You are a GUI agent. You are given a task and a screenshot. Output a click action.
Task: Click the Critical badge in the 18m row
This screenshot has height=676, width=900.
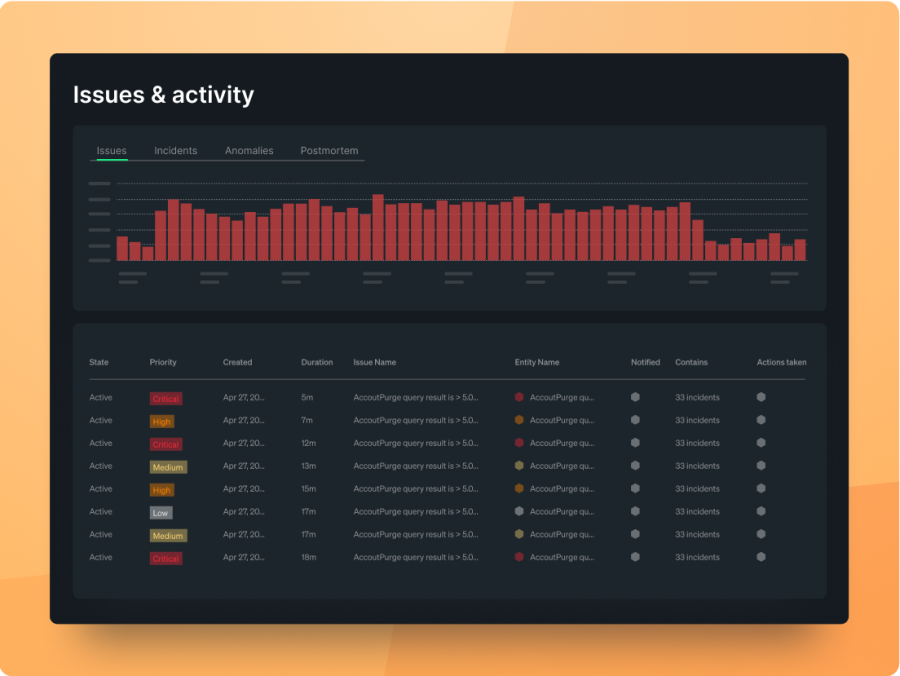pyautogui.click(x=166, y=558)
